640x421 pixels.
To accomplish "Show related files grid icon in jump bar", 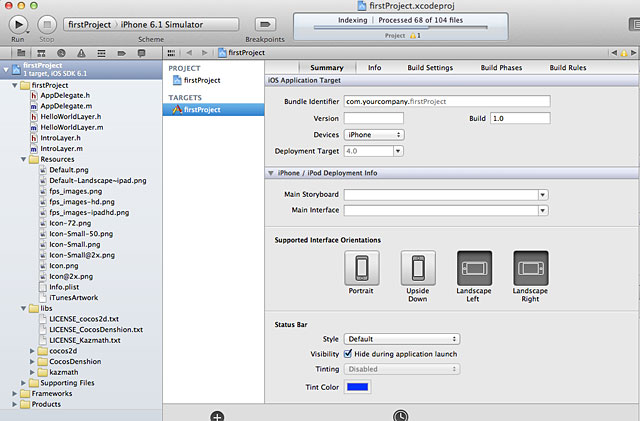I will [171, 53].
